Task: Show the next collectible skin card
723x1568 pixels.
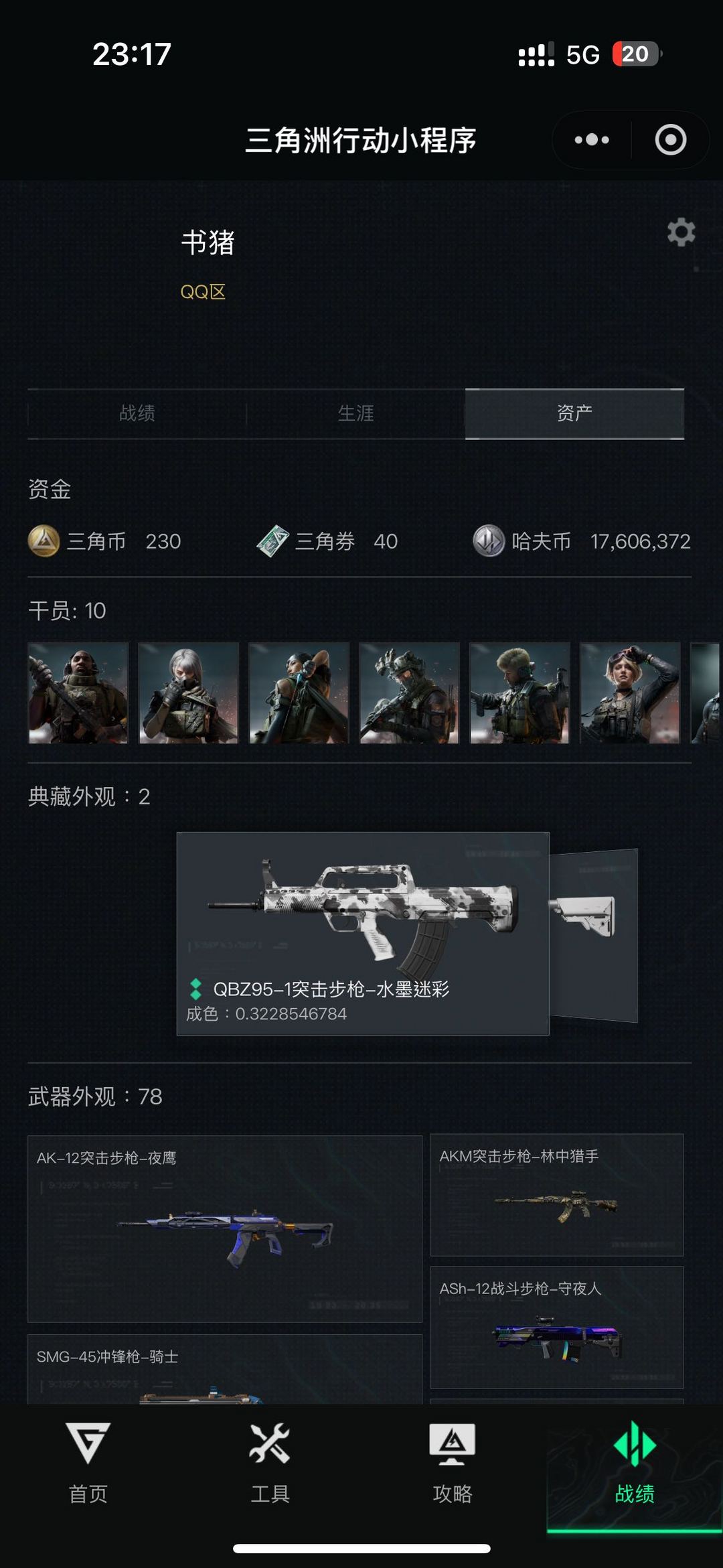Action: click(x=594, y=935)
